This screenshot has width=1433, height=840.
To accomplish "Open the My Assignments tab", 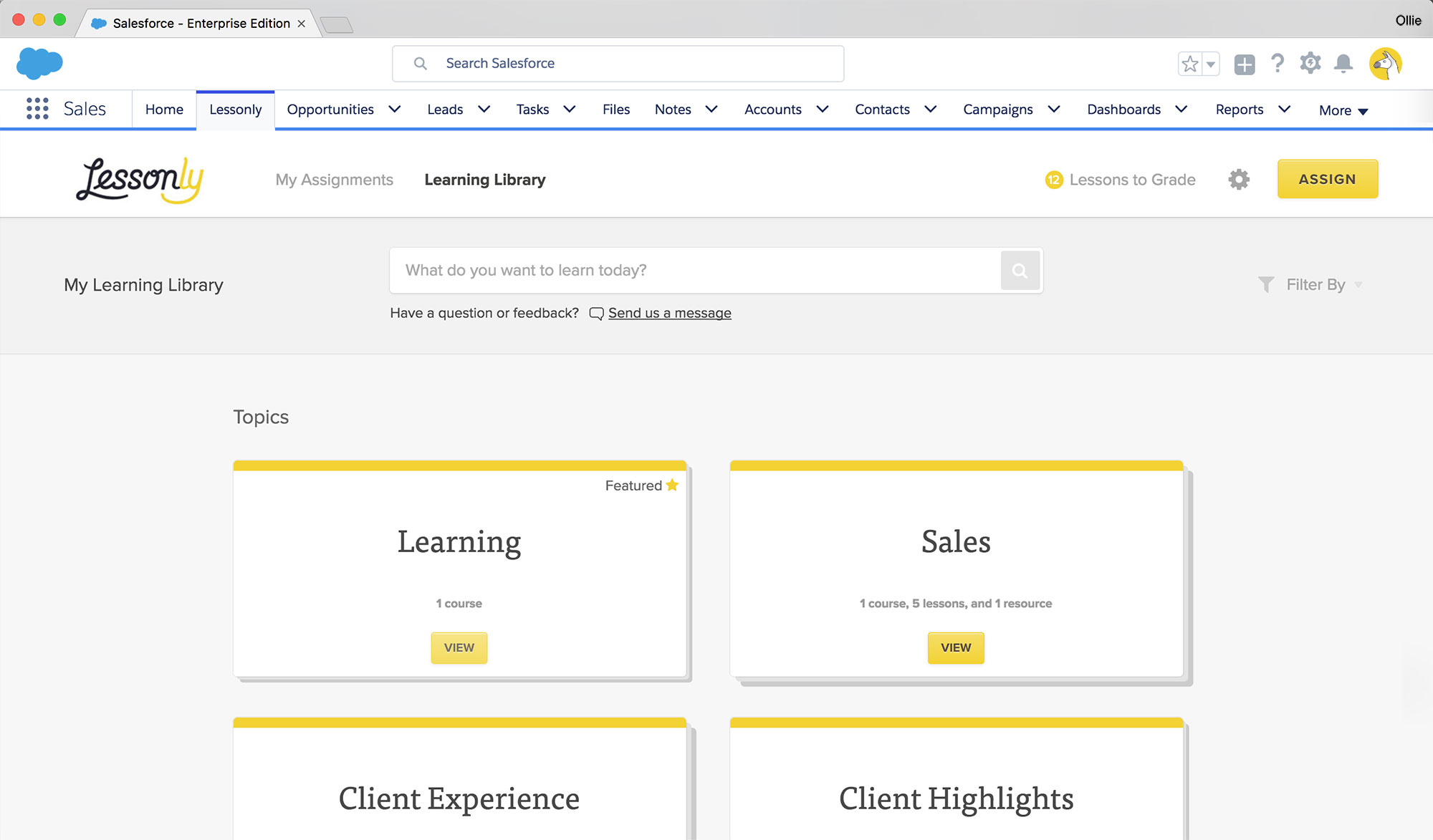I will pos(334,179).
